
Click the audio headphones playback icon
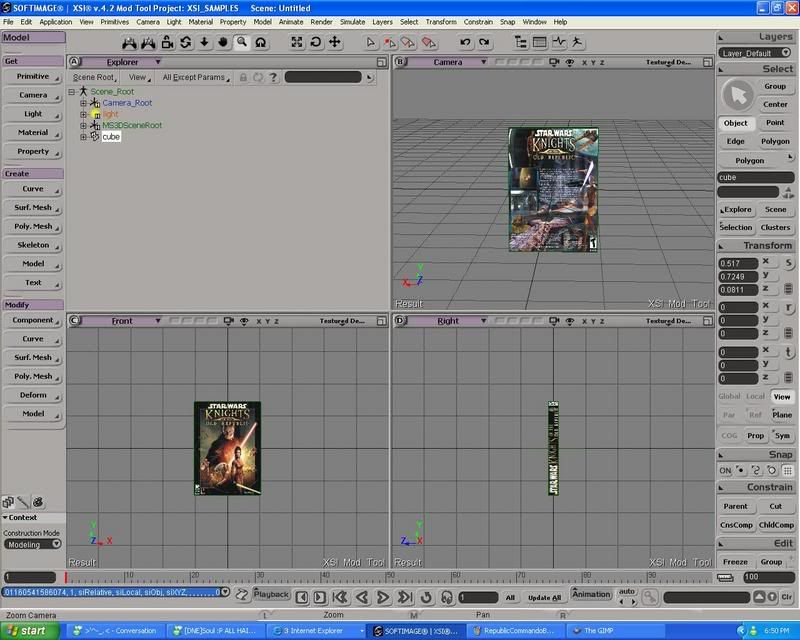(x=446, y=597)
